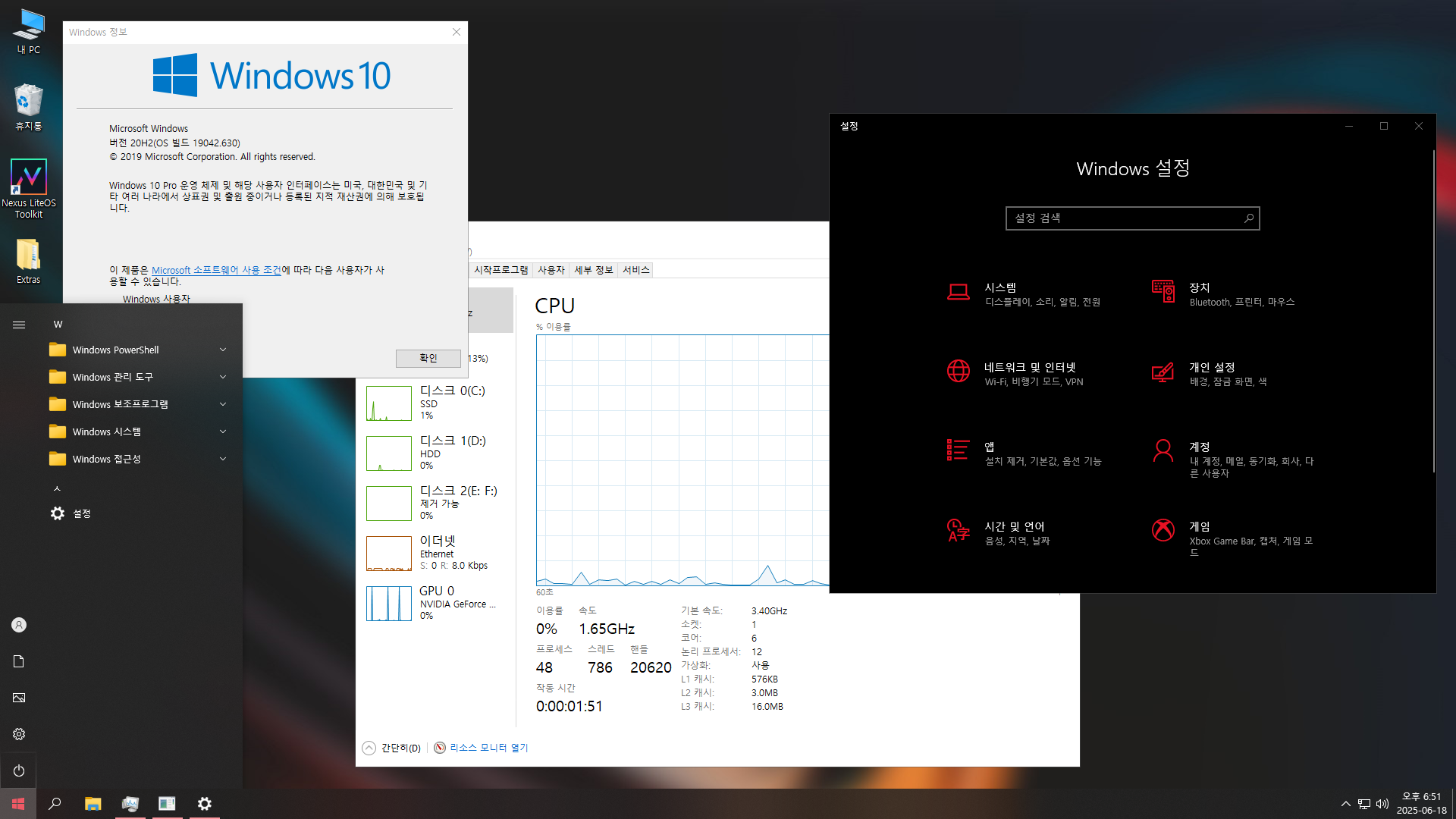Open the Time & Language (시간 및 언어) icon
This screenshot has width=1456, height=819.
coord(958,530)
